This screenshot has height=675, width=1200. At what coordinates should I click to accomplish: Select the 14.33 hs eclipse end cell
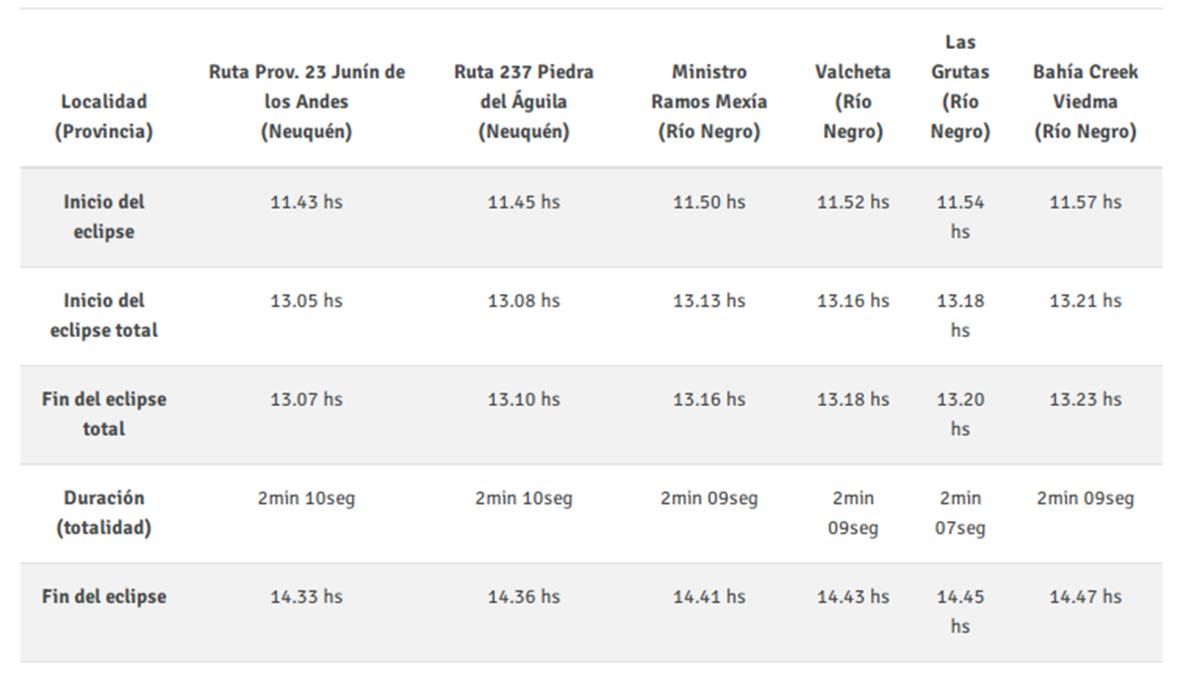point(306,597)
